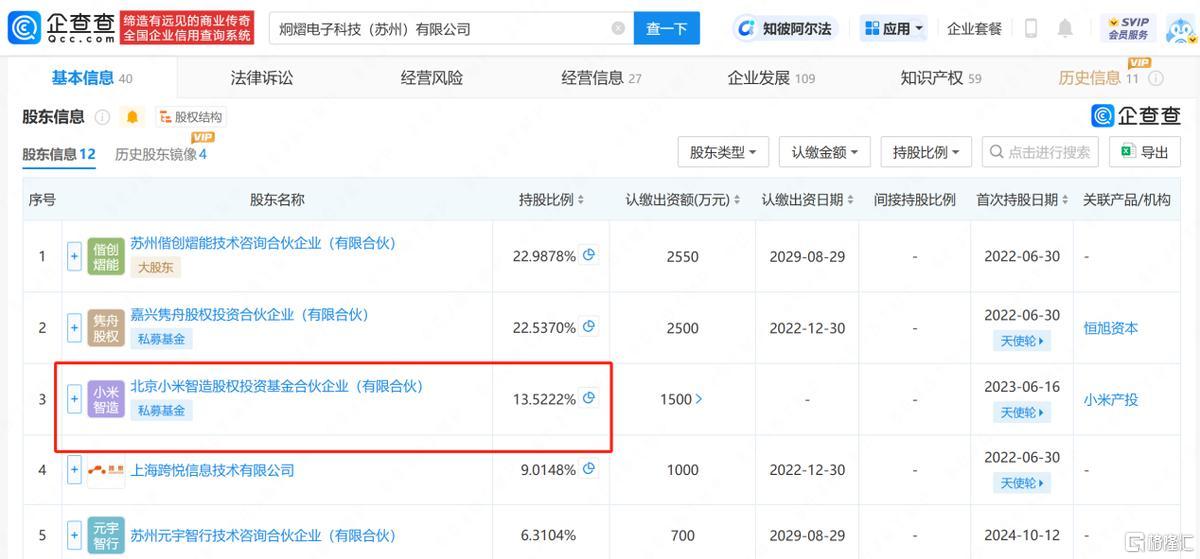This screenshot has width=1200, height=559.
Task: Click the mobile phone icon
Action: click(x=1031, y=29)
